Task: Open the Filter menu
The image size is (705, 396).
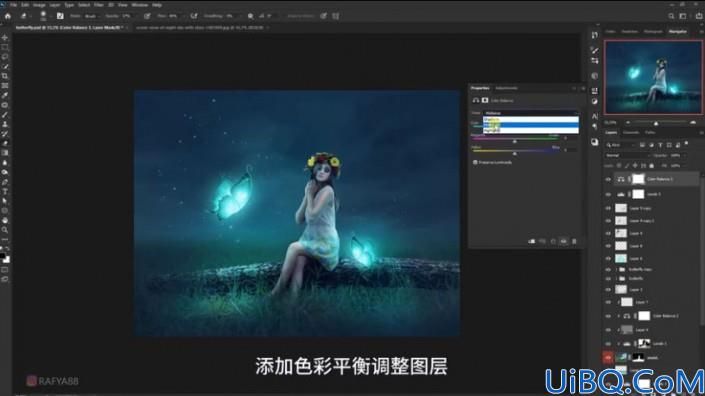Action: [98, 5]
